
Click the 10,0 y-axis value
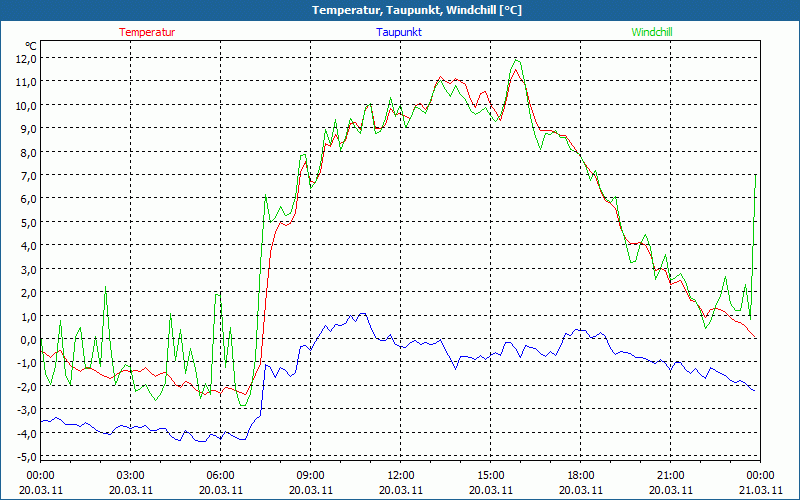pos(27,105)
